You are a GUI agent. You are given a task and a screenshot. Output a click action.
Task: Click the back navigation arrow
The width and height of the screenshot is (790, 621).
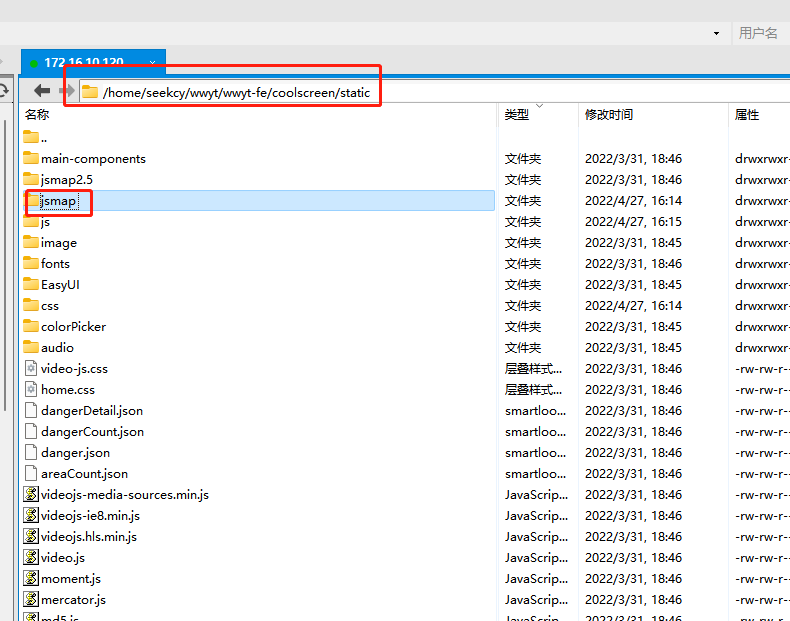click(42, 91)
